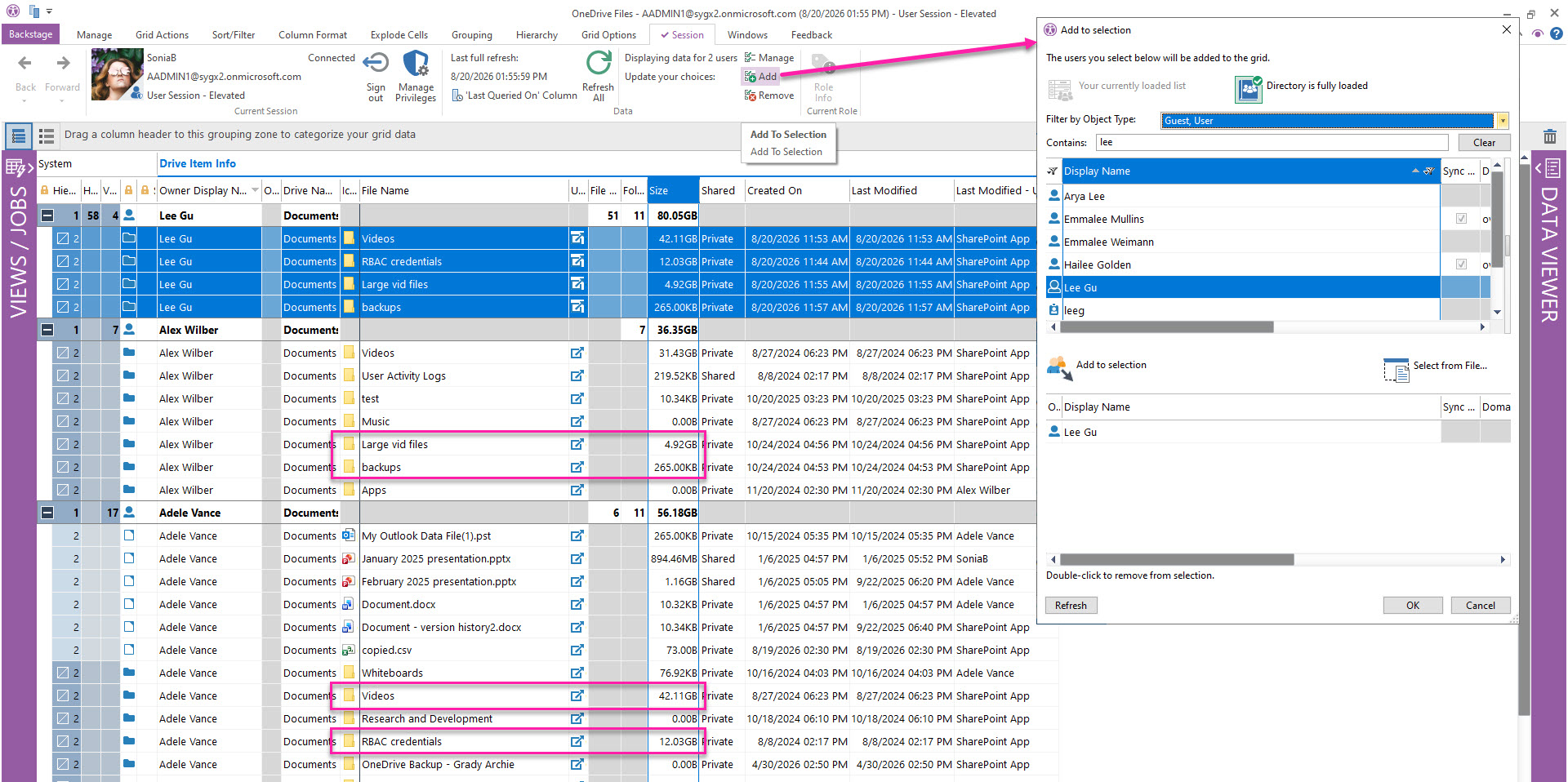Switch to the grid view icon
Screen dimensions: 1568x782
[x=18, y=136]
